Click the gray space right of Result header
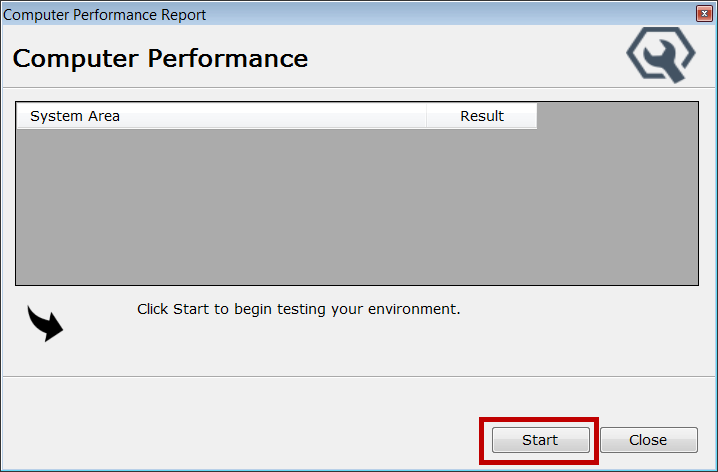Screen dimensions: 718x472 [617, 116]
